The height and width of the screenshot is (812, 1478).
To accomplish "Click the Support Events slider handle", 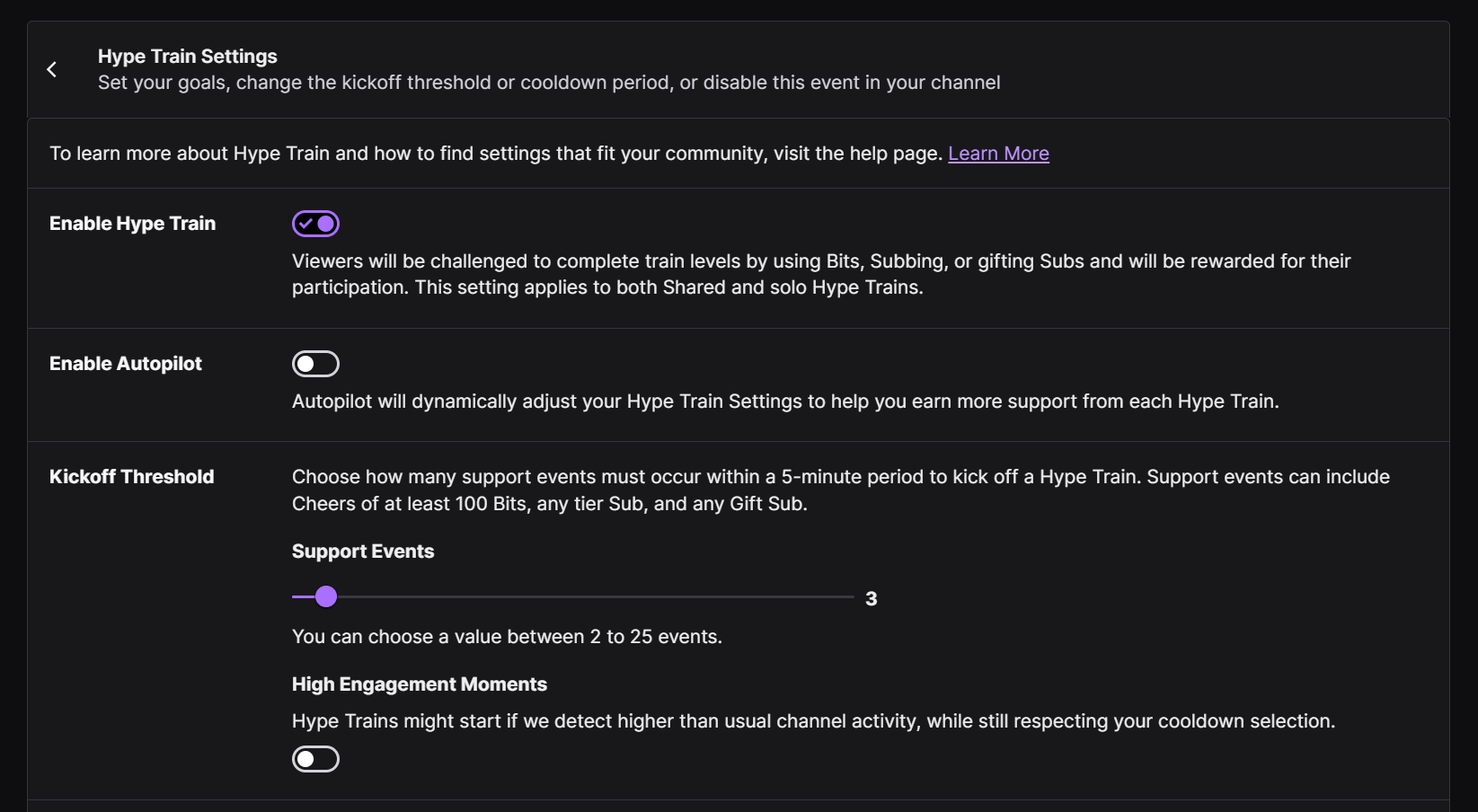I will (x=326, y=596).
